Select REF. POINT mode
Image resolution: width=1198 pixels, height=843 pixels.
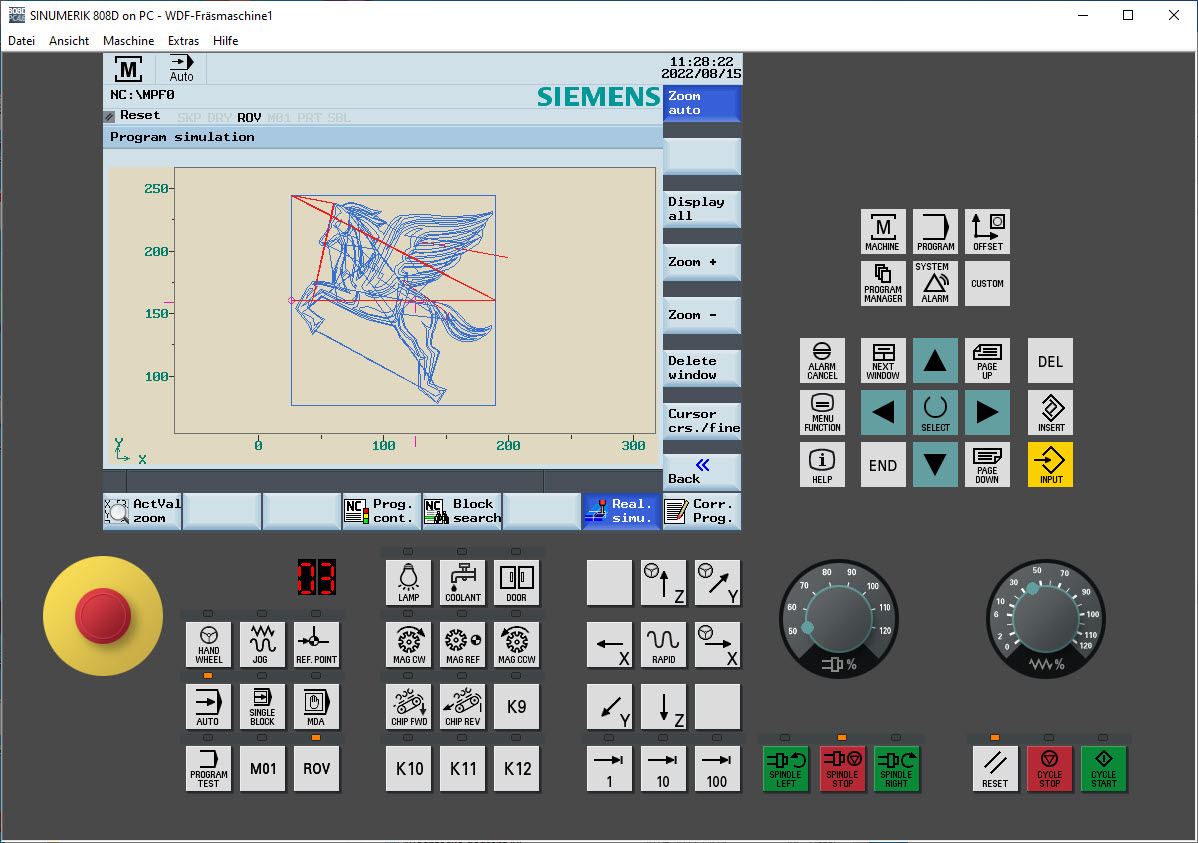click(x=316, y=644)
